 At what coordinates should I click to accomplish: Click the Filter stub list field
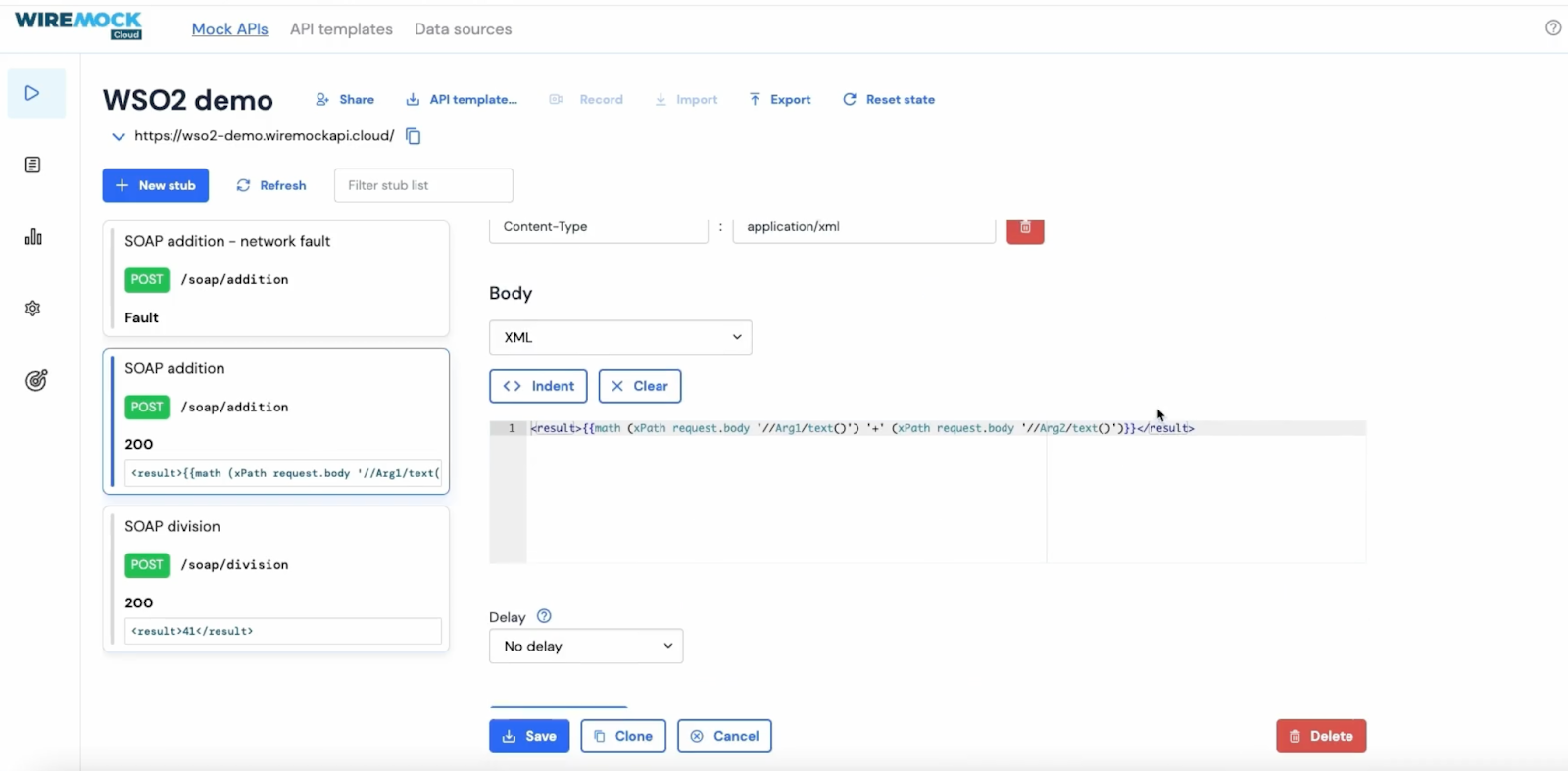pos(423,185)
